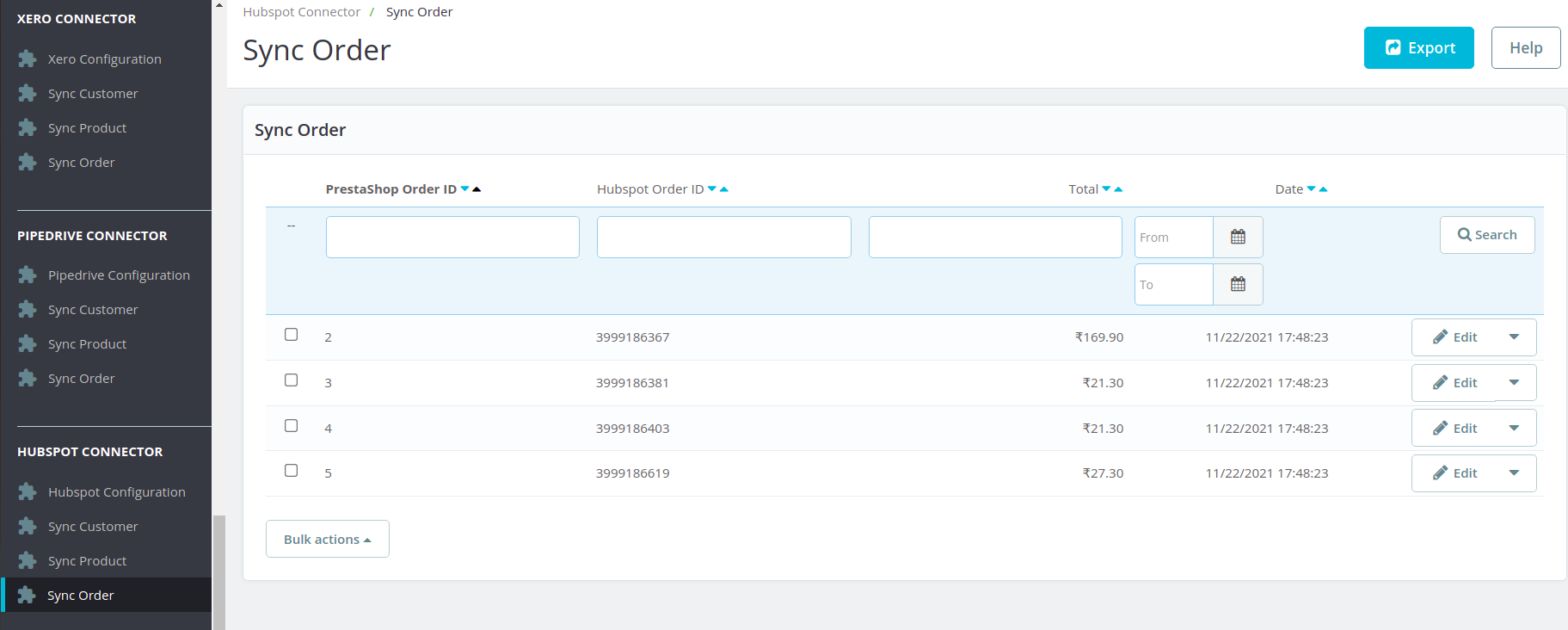The image size is (1568, 630).
Task: Click puzzle icon beside Pipedrive Configuration
Action: [28, 275]
